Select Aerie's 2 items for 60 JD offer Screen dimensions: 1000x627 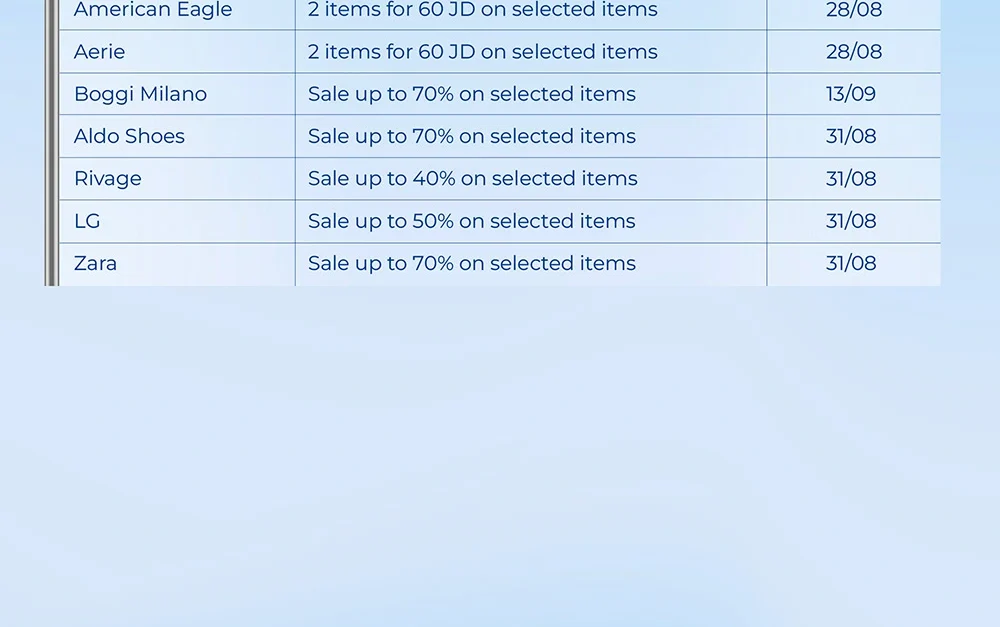[x=483, y=52]
